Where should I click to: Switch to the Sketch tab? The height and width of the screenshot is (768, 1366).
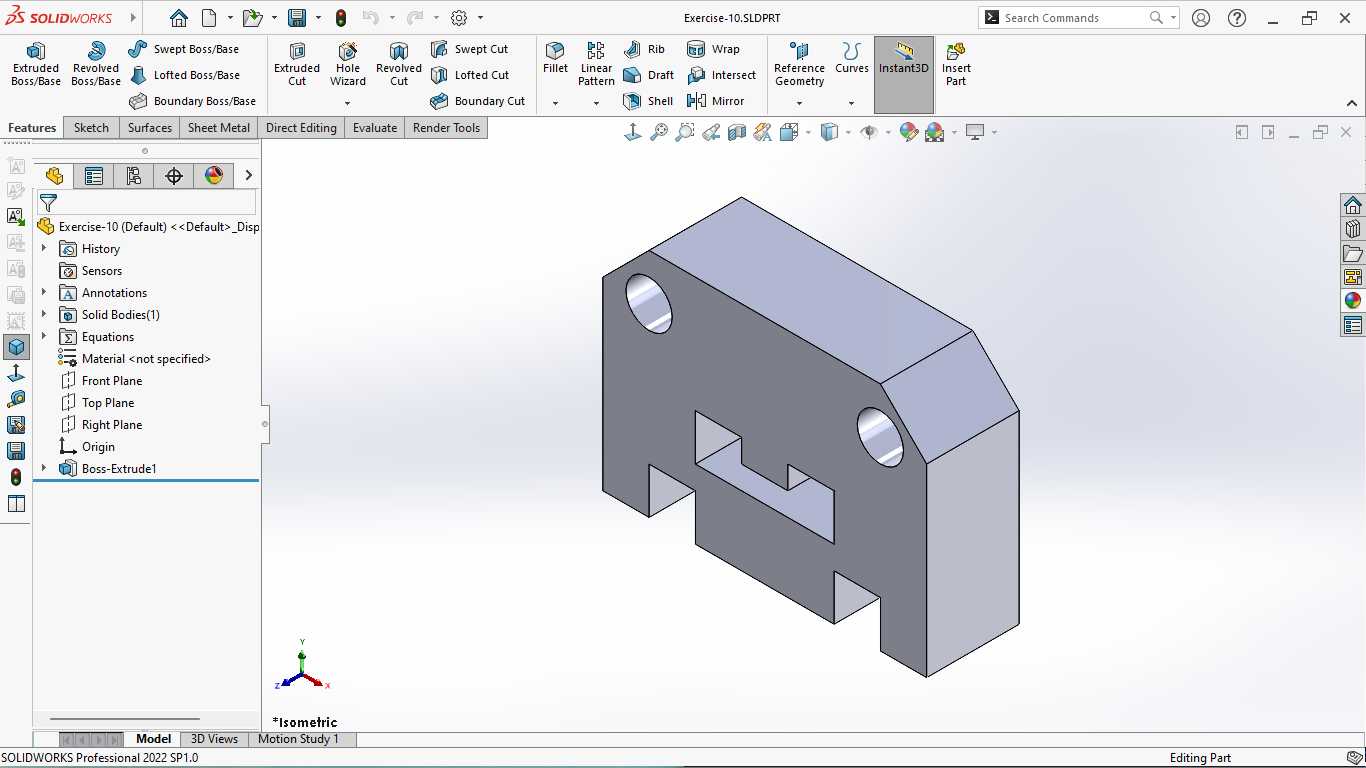91,128
